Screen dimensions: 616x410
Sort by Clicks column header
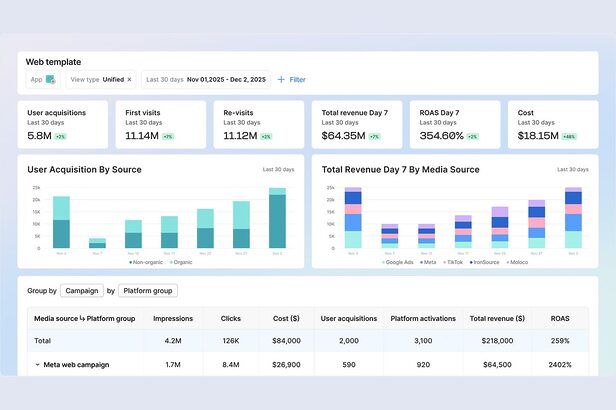231,318
